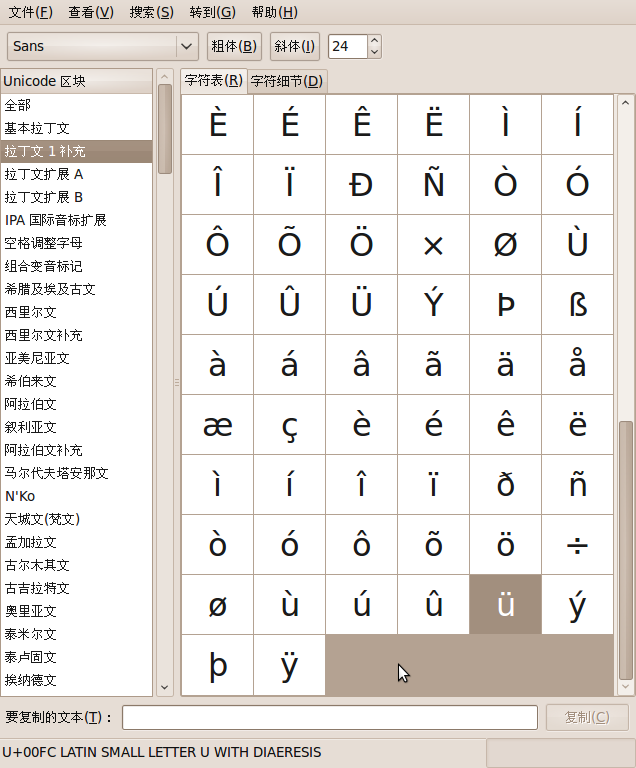
Task: Select character ß sharp s
Action: click(578, 305)
